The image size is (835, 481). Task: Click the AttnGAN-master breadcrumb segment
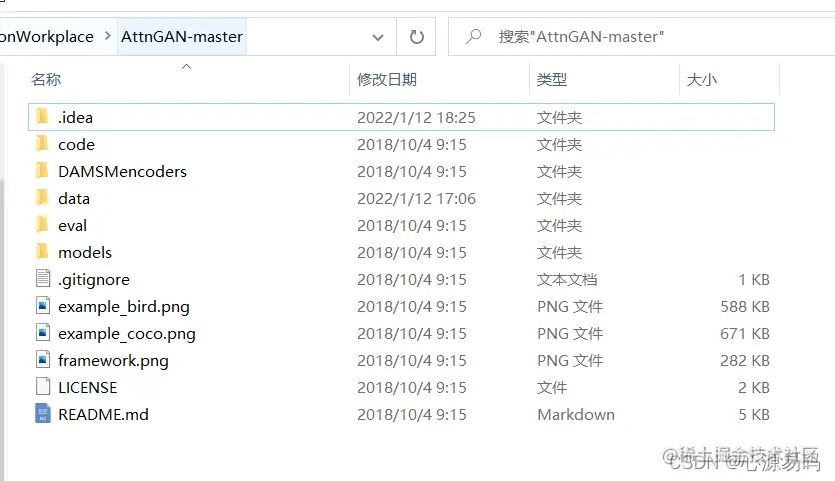point(182,36)
